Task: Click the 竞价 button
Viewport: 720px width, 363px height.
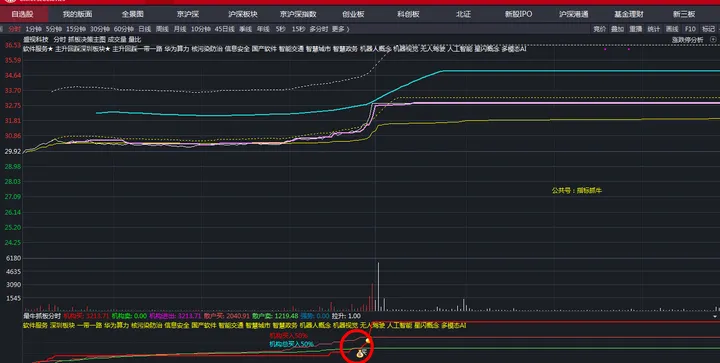Action: coord(599,29)
